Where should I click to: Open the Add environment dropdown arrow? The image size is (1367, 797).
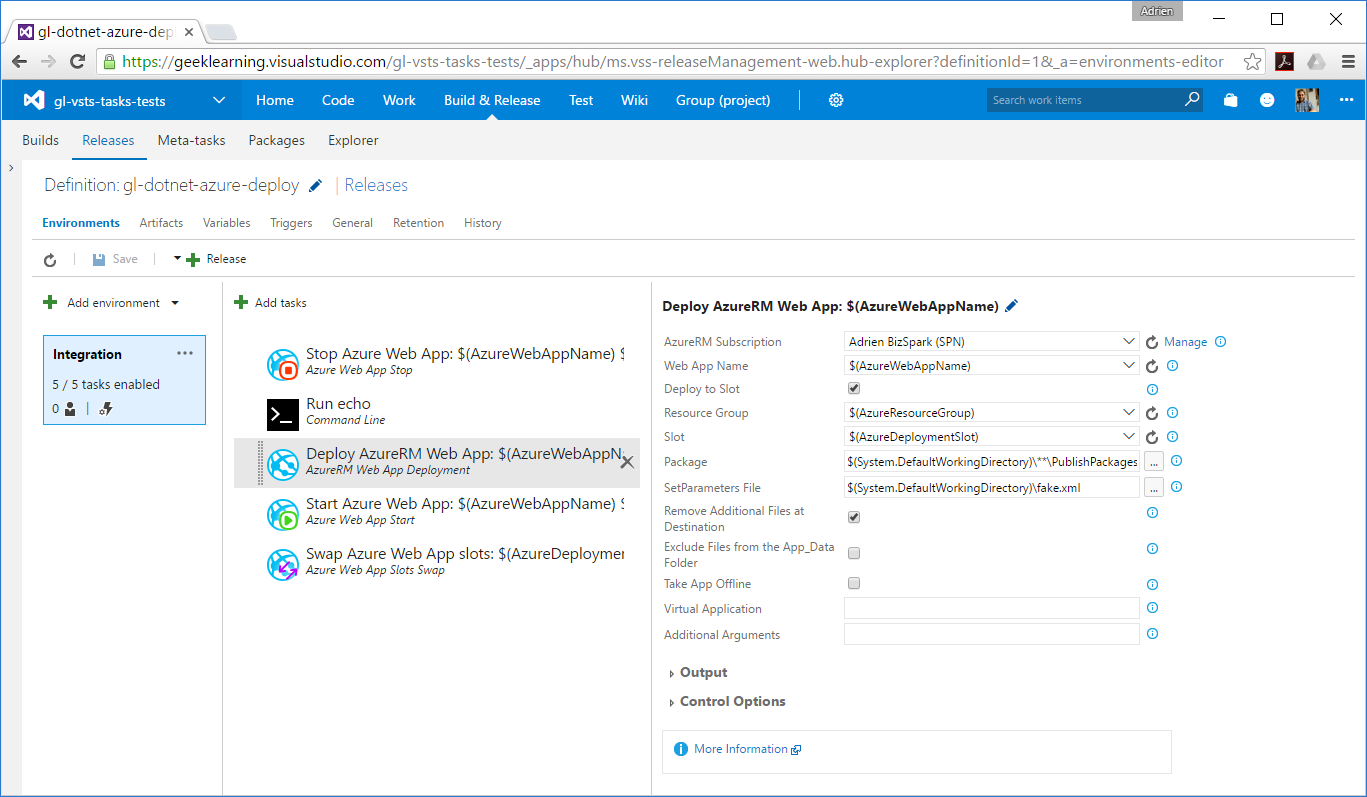click(175, 303)
